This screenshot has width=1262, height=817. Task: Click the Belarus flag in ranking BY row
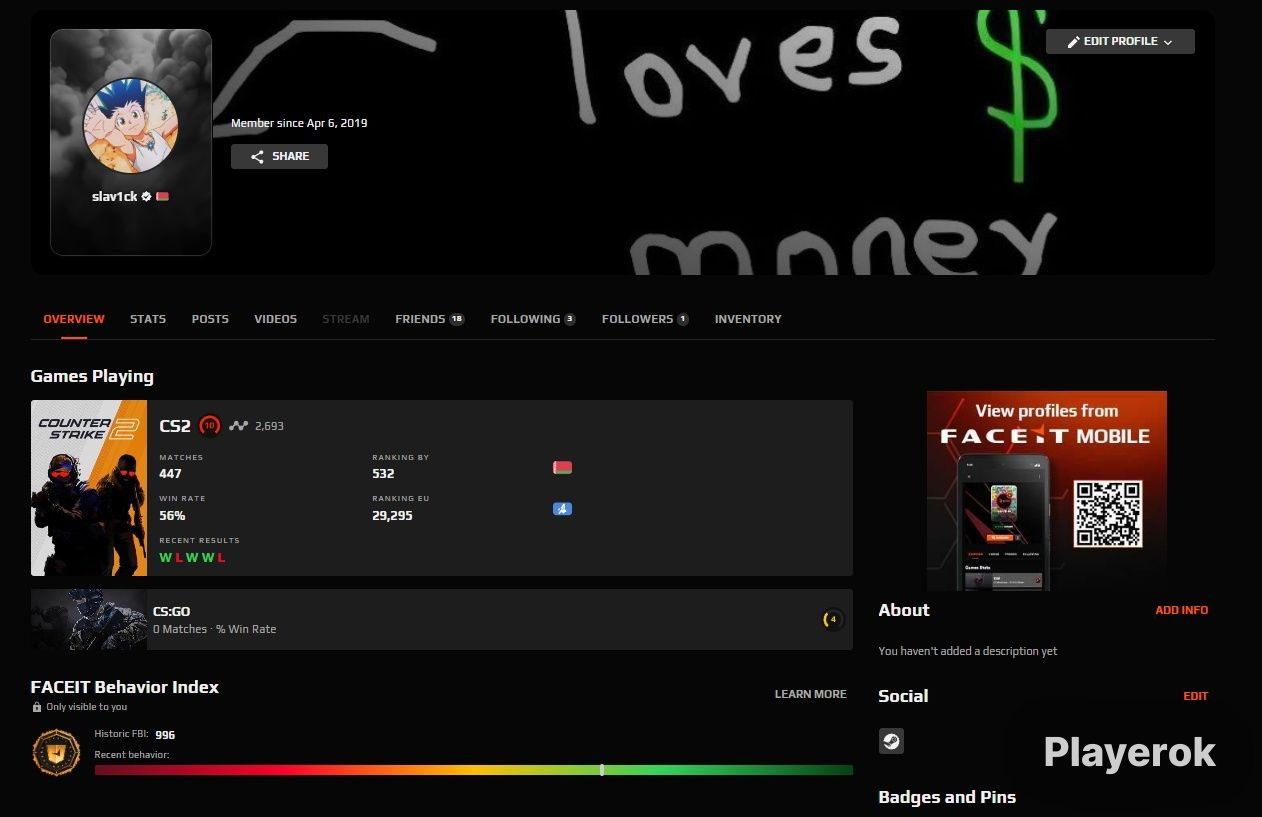[x=562, y=467]
